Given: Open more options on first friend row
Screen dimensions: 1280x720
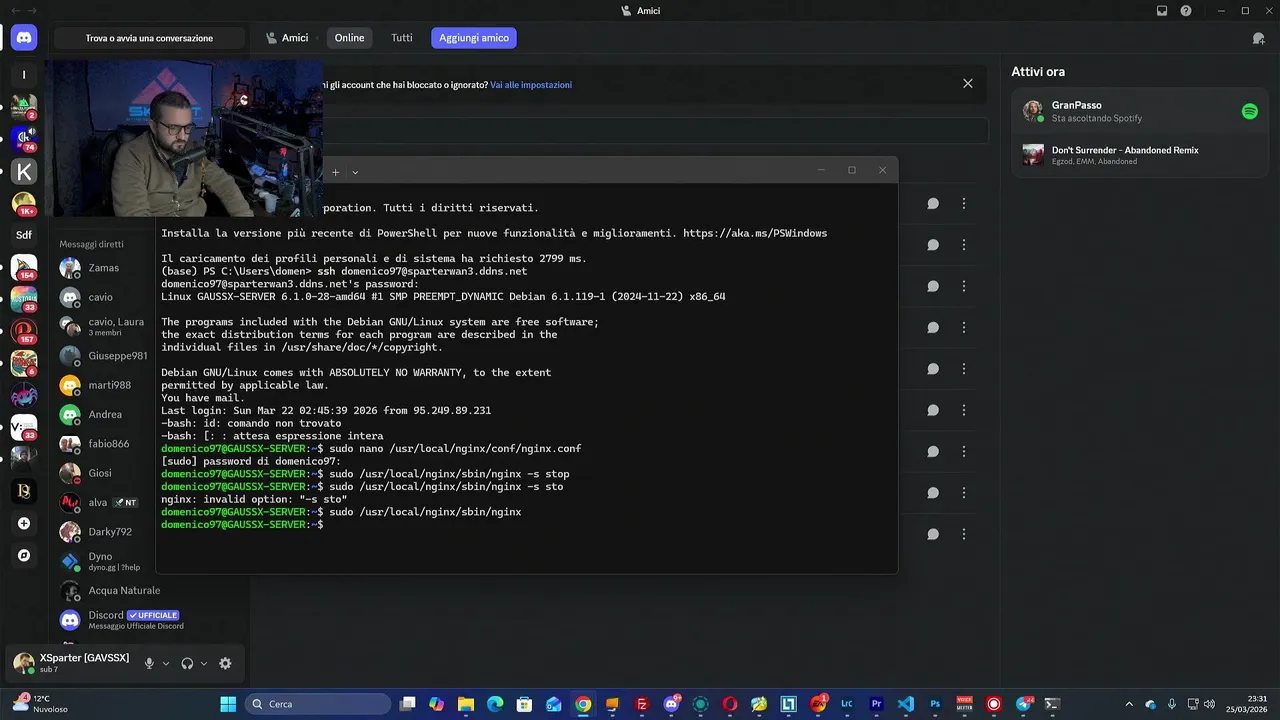Looking at the screenshot, I should coord(964,203).
